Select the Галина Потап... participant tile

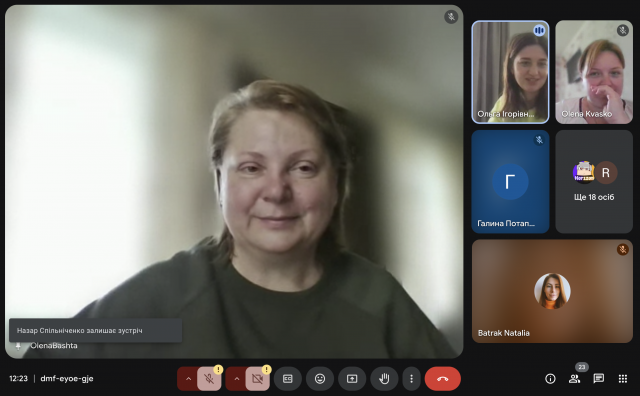510,182
